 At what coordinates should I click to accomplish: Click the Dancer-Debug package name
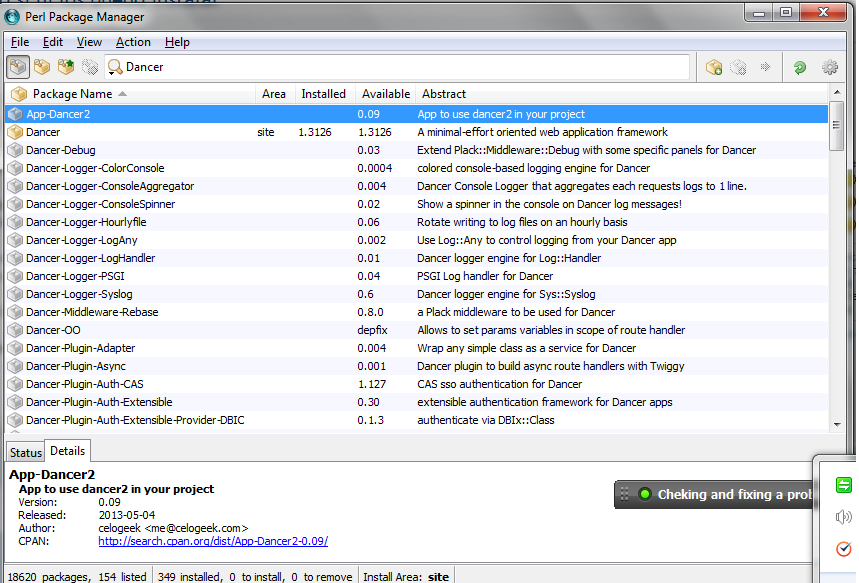61,150
